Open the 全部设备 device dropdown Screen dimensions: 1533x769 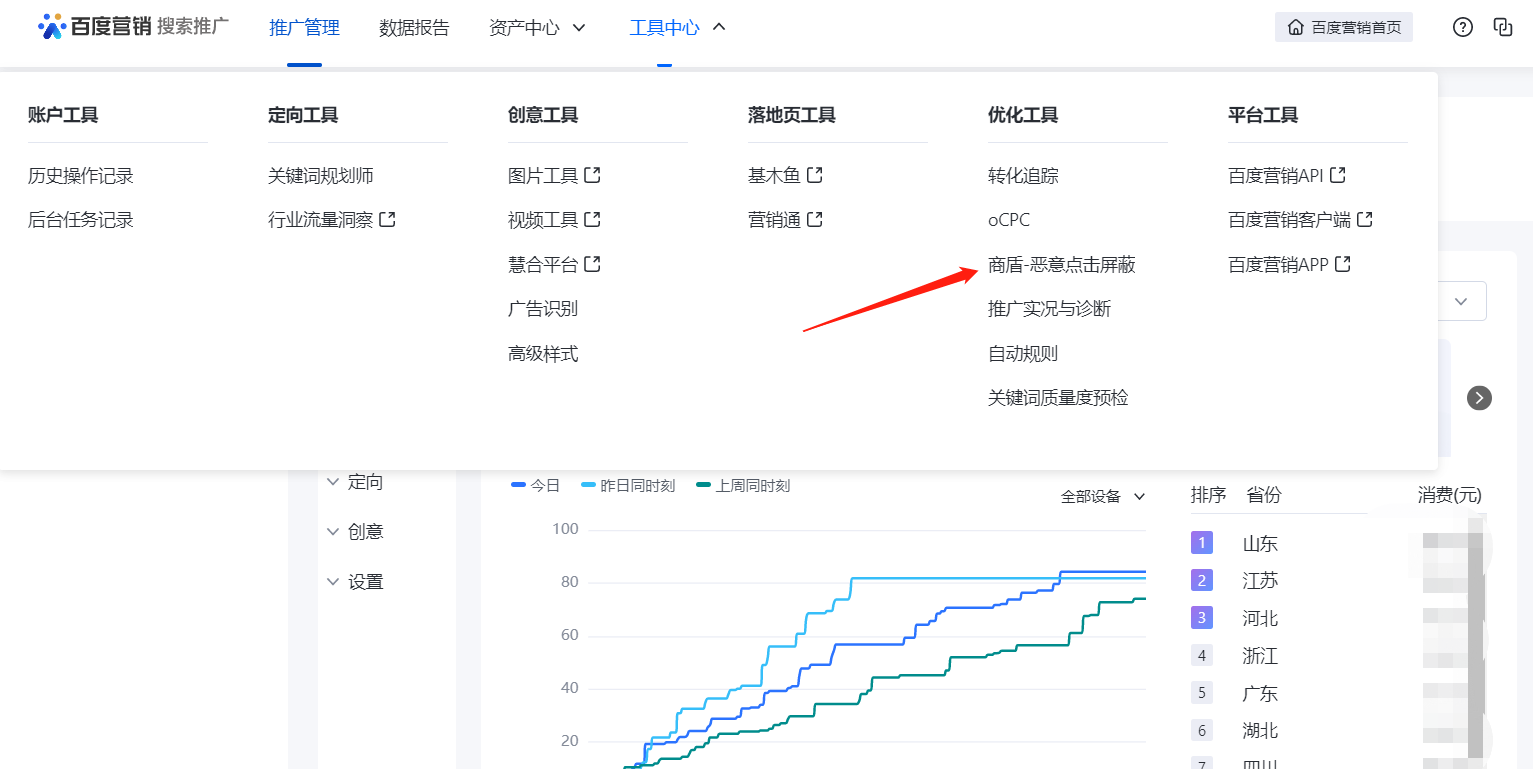1103,496
